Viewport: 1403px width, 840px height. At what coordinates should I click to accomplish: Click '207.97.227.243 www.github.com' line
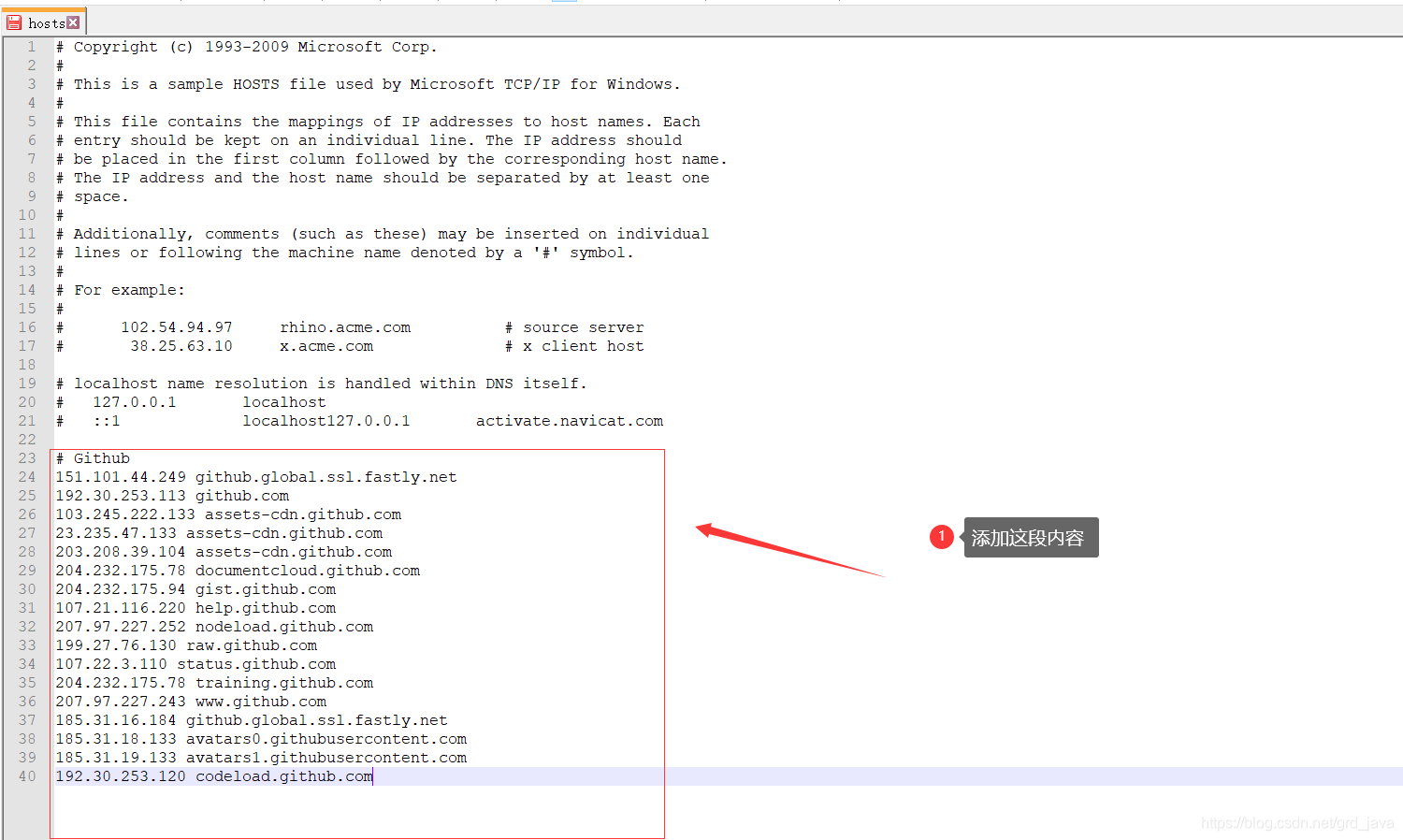pyautogui.click(x=191, y=702)
